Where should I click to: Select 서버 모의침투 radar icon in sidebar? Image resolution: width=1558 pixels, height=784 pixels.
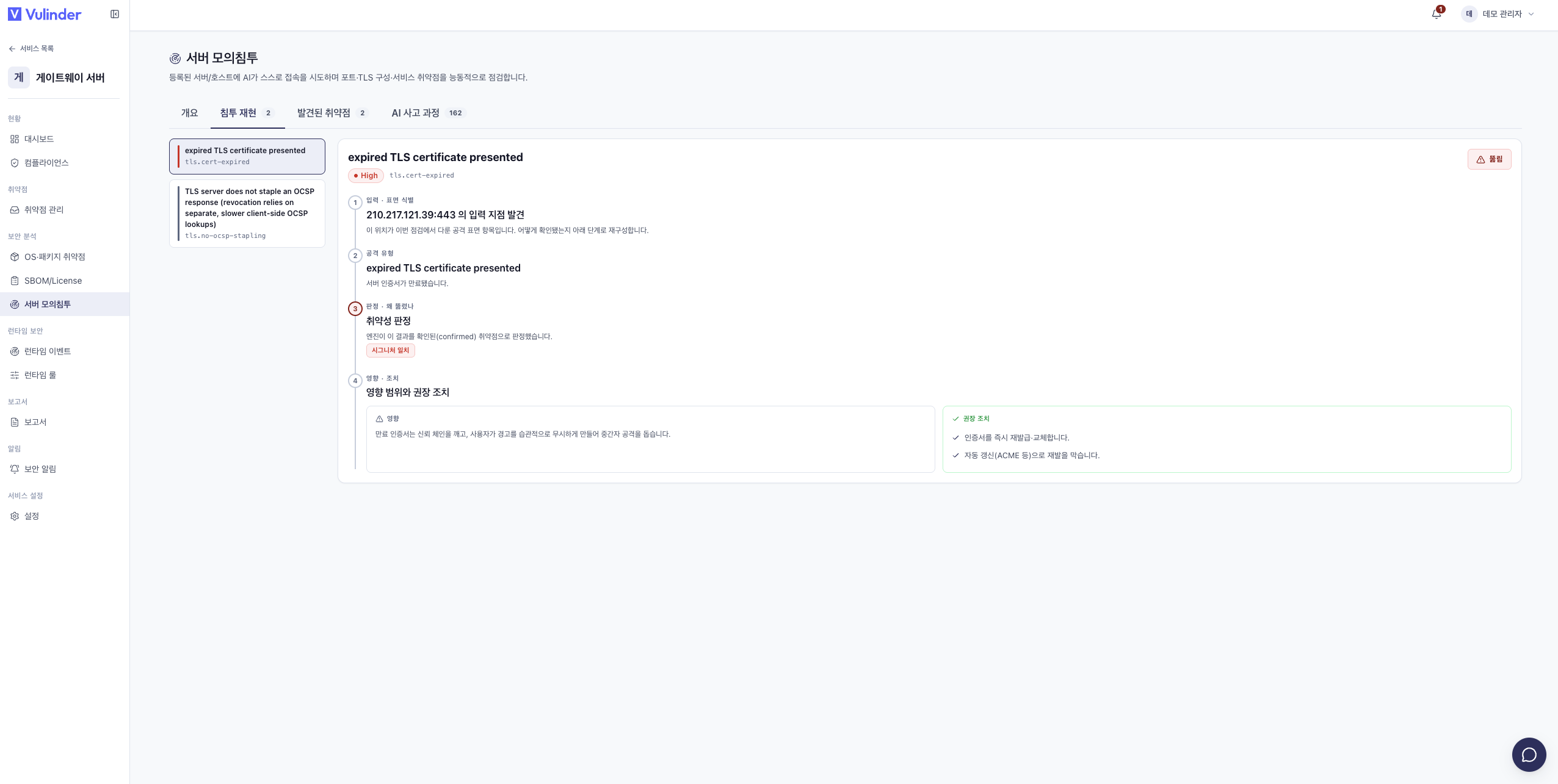coord(15,304)
